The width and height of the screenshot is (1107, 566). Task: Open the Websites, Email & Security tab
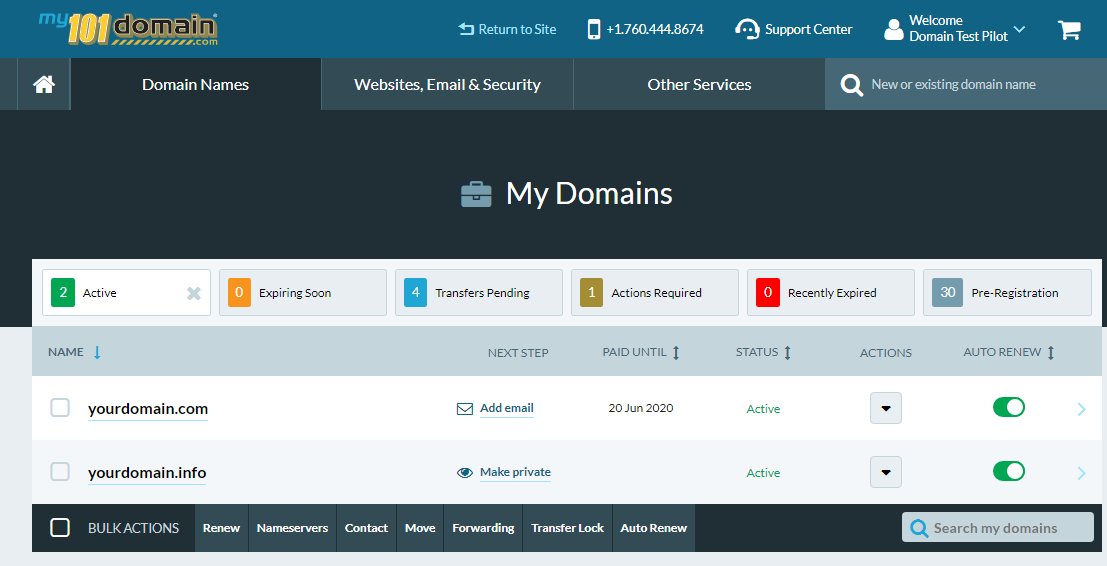coord(447,85)
